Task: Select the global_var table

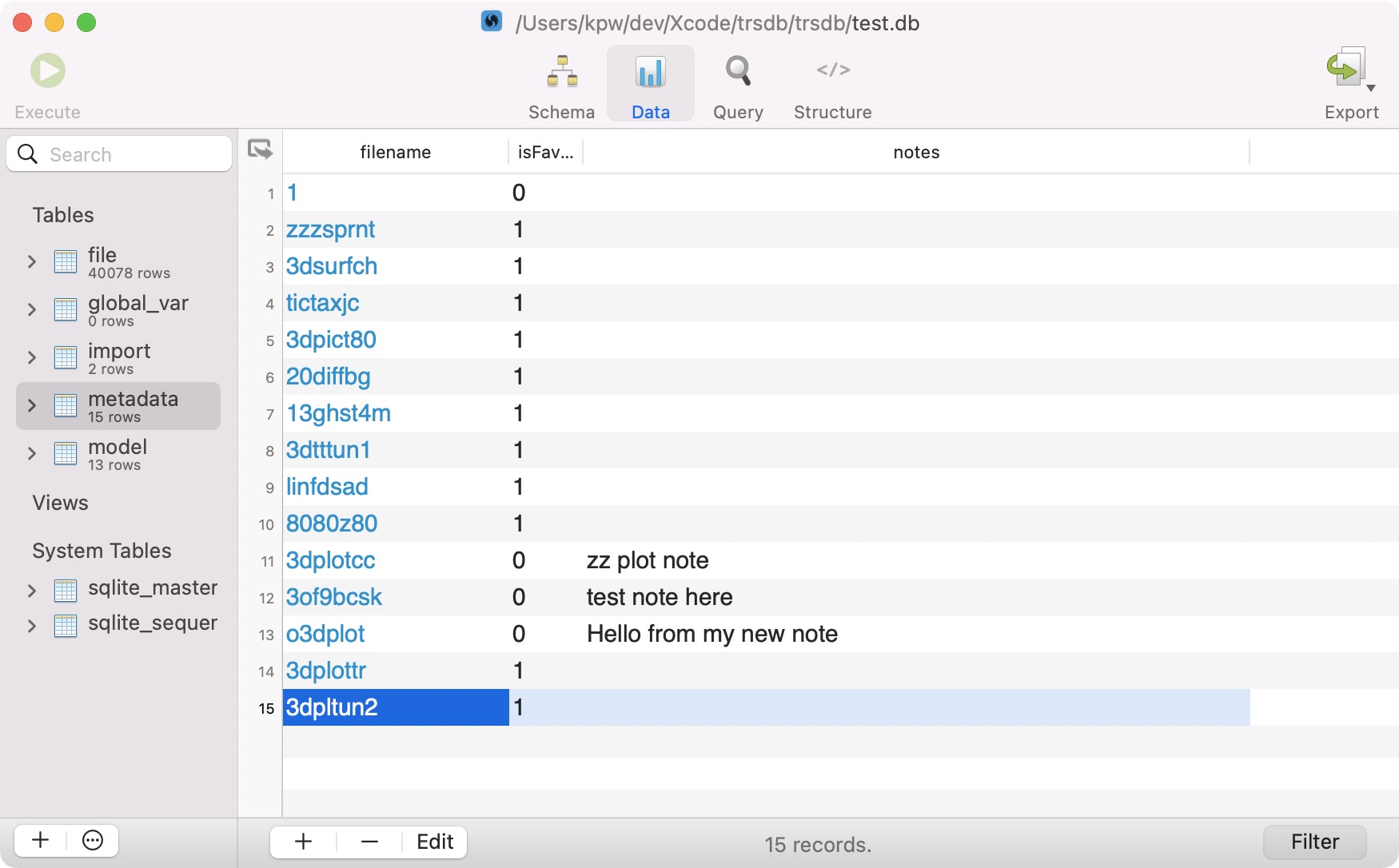Action: (x=118, y=310)
